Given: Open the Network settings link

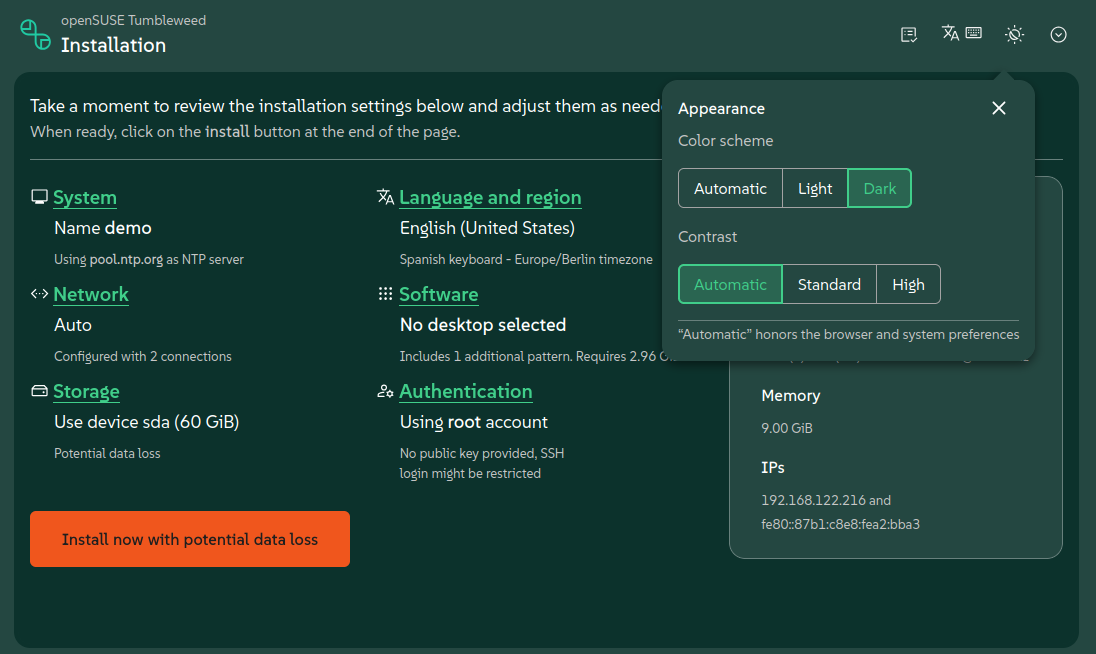Looking at the screenshot, I should pyautogui.click(x=91, y=295).
